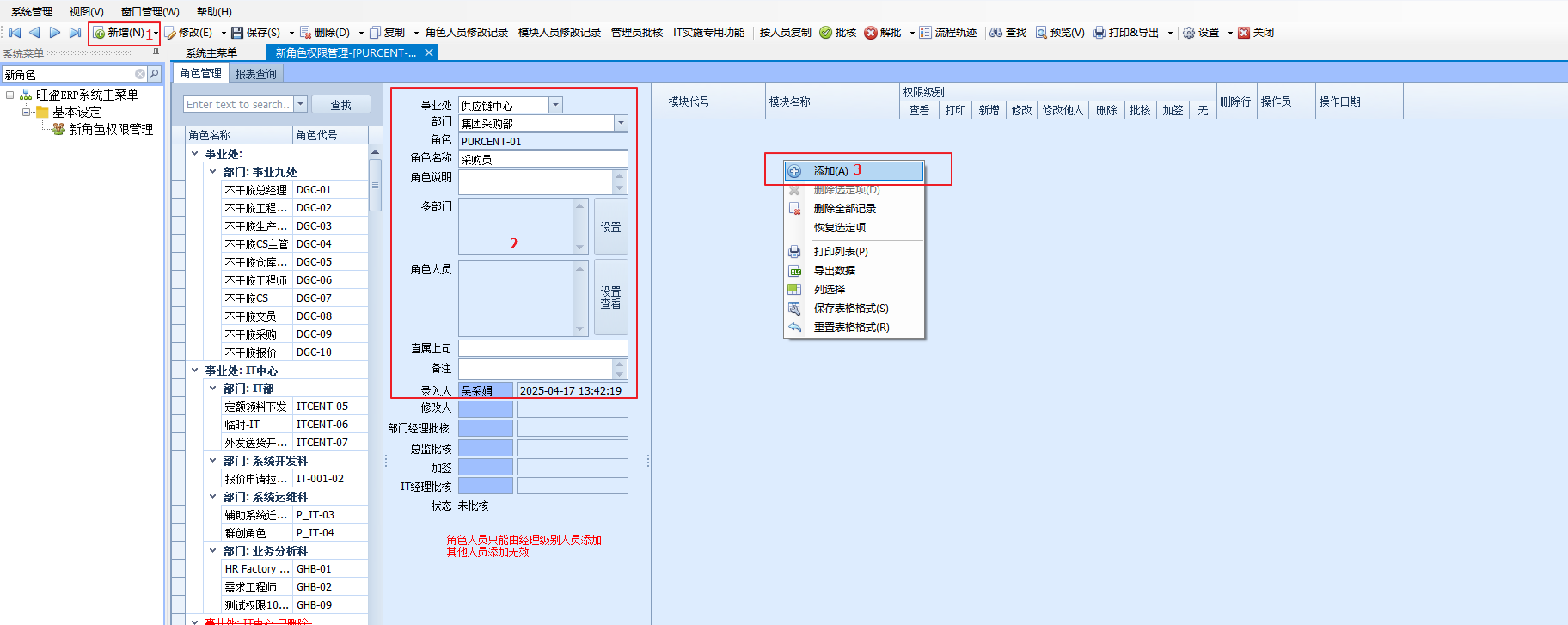Collapse the 部门: 事业九处 group
Screen dimensions: 1568x625
pos(213,172)
